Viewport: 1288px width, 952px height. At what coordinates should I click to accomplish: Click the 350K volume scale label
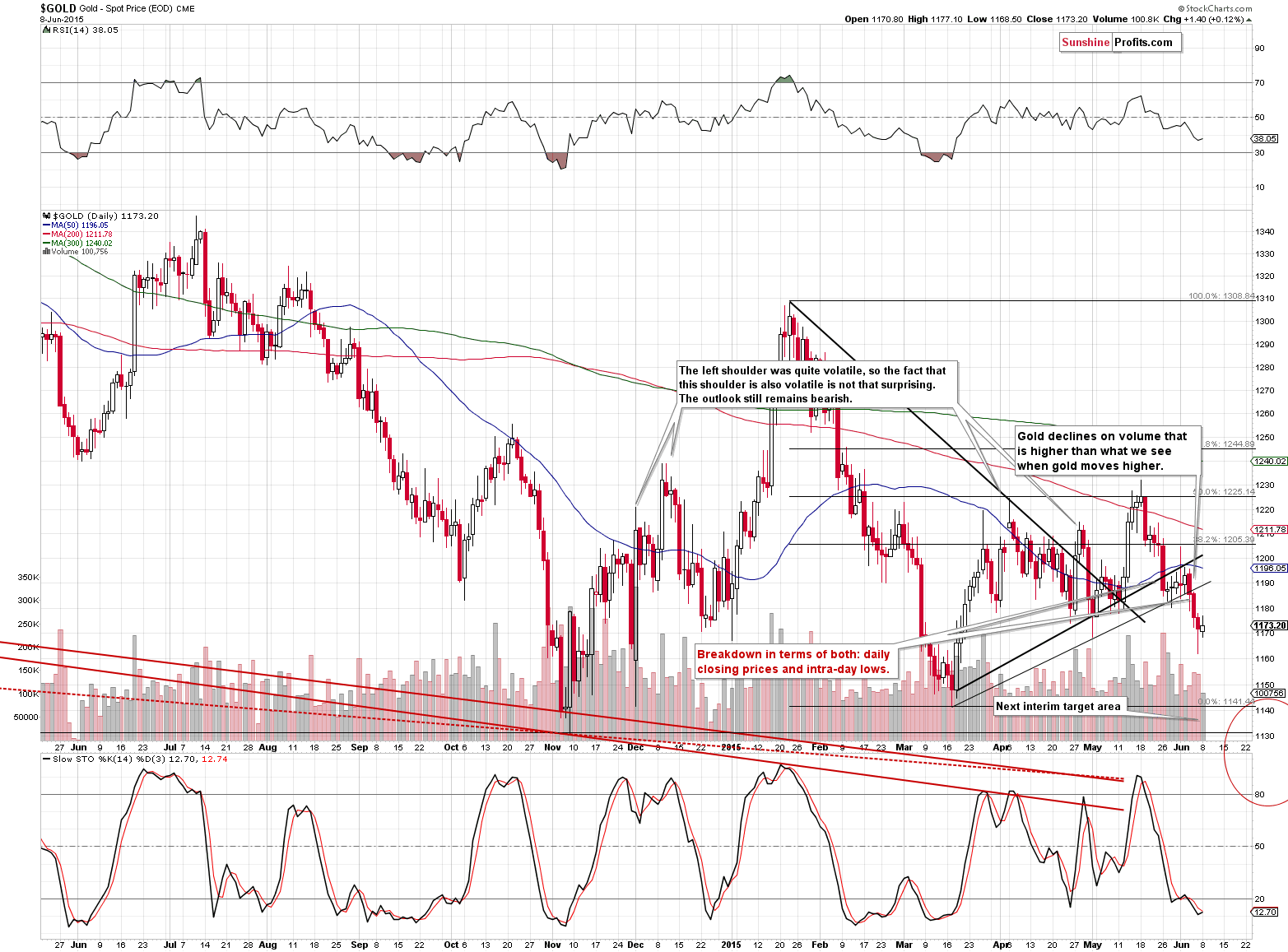[x=28, y=577]
